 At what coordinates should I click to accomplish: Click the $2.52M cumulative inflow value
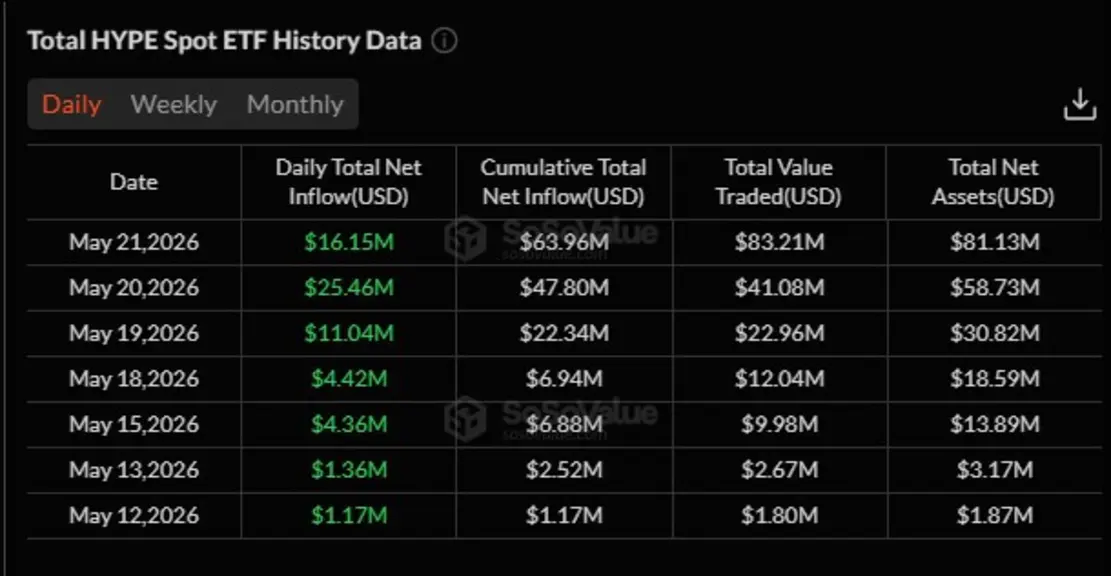[564, 470]
